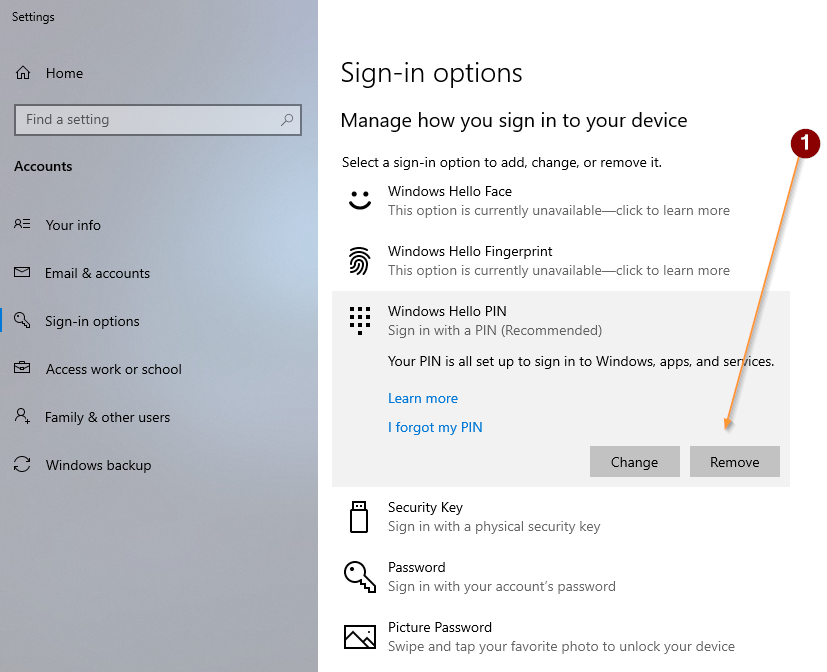Click 'Swipe and tap your favorite photo' text
The image size is (827, 672).
tap(561, 647)
